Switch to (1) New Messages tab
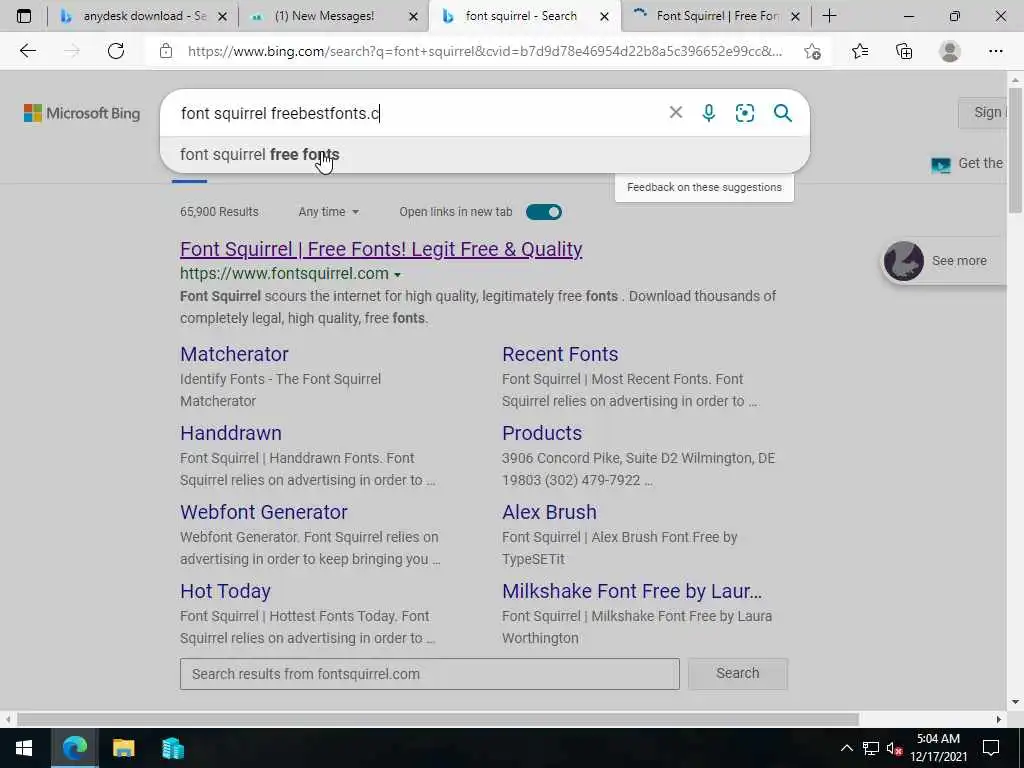This screenshot has height=768, width=1024. [334, 16]
